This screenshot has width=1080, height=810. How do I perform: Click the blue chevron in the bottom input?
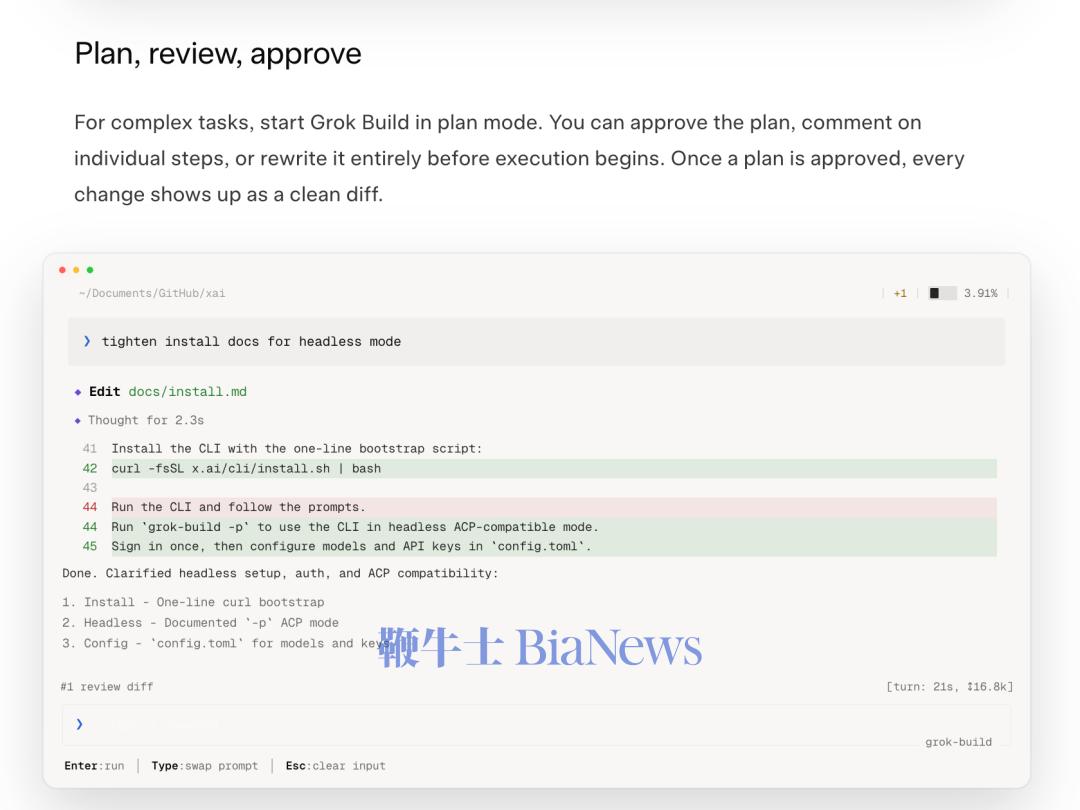pos(80,724)
